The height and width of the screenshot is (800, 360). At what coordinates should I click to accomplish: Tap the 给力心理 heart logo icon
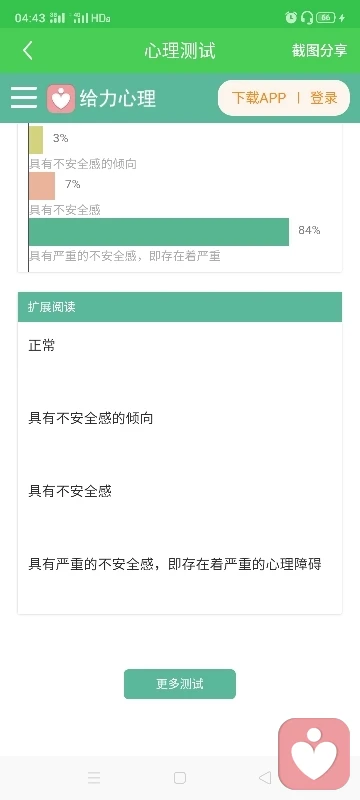(x=61, y=98)
